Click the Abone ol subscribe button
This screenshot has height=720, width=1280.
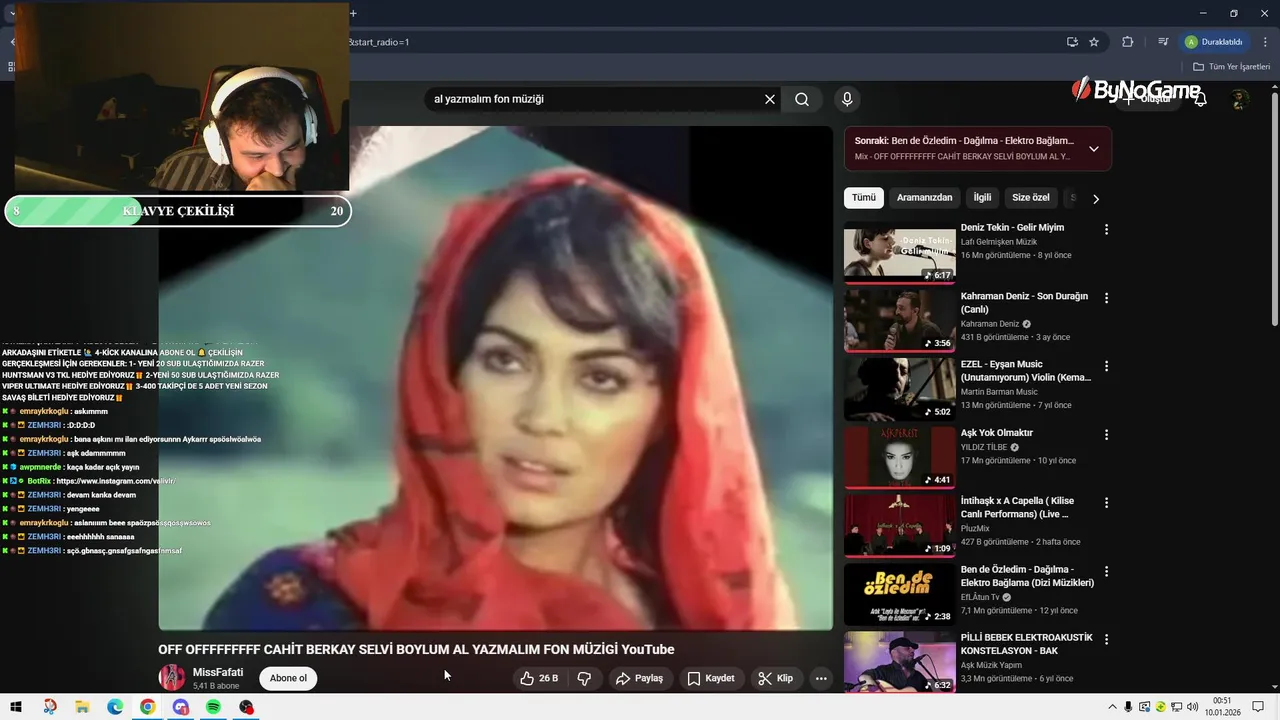point(288,678)
